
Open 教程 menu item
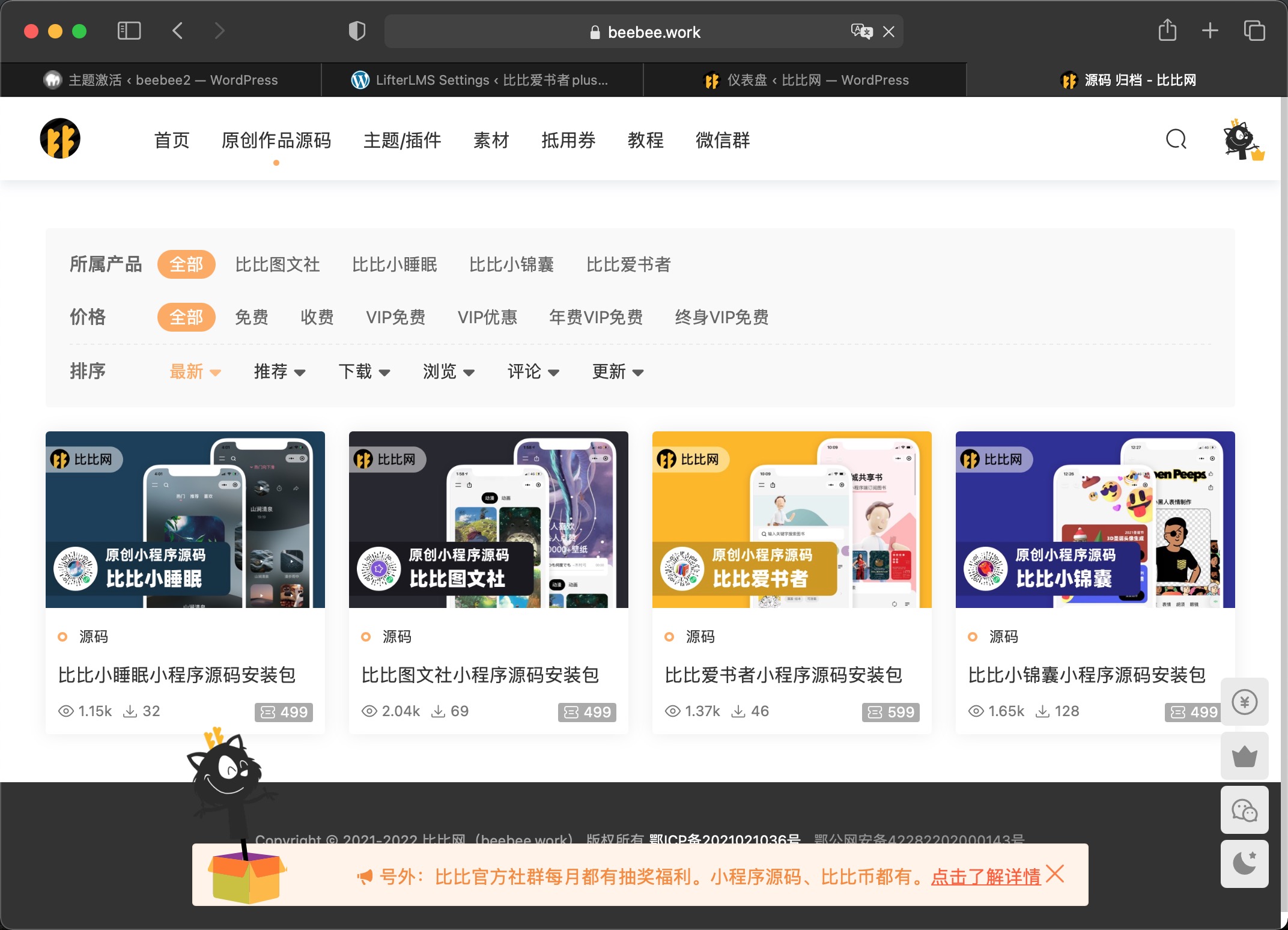tap(646, 140)
